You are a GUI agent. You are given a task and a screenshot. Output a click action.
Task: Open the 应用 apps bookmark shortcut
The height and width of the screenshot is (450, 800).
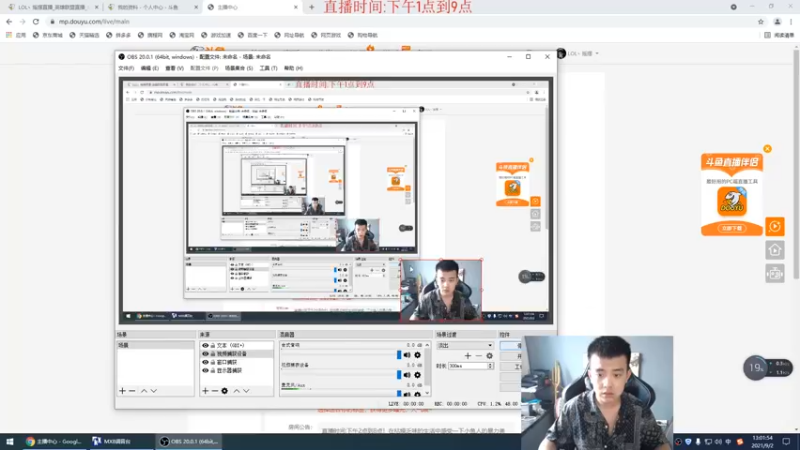point(16,35)
